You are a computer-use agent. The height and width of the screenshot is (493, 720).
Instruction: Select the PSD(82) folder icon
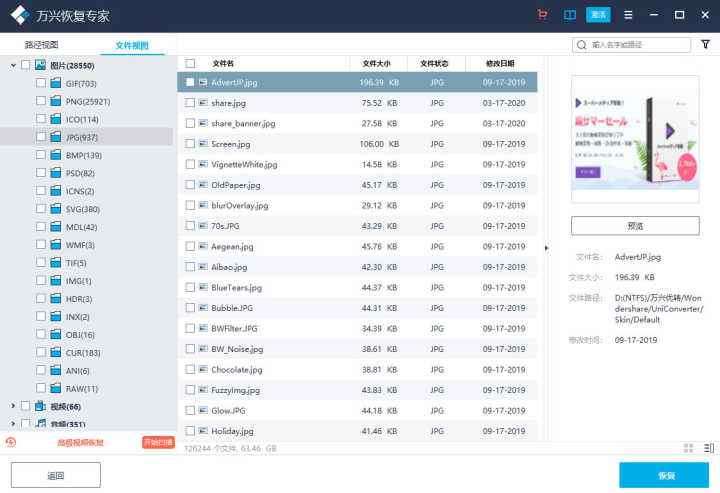pos(56,173)
